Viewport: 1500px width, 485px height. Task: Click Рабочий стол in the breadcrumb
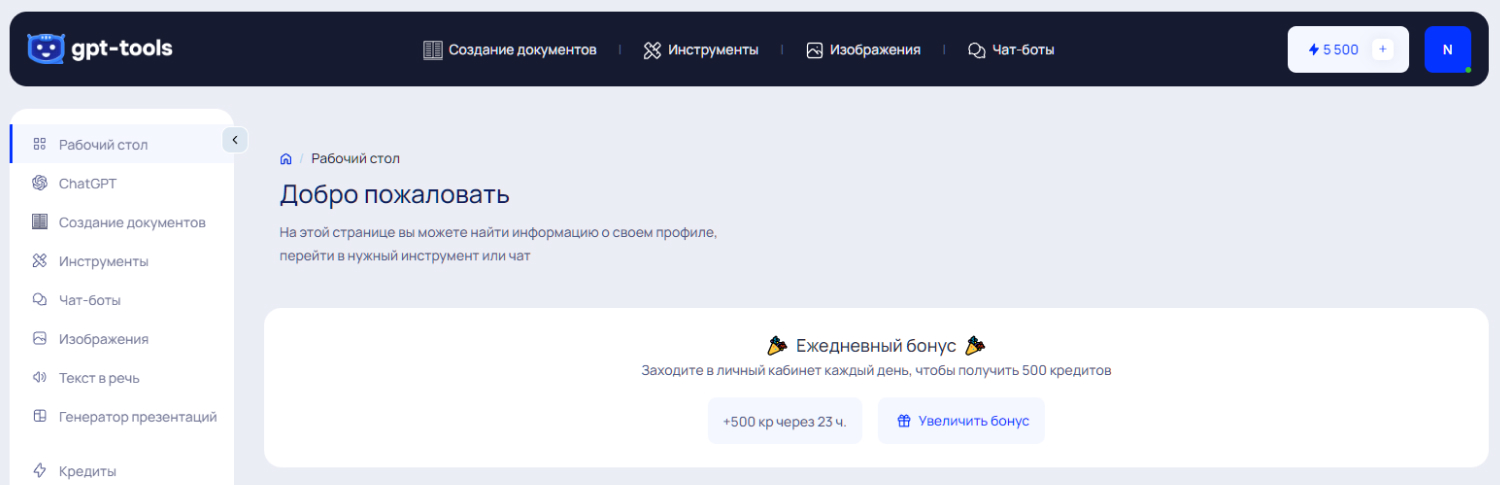(355, 159)
